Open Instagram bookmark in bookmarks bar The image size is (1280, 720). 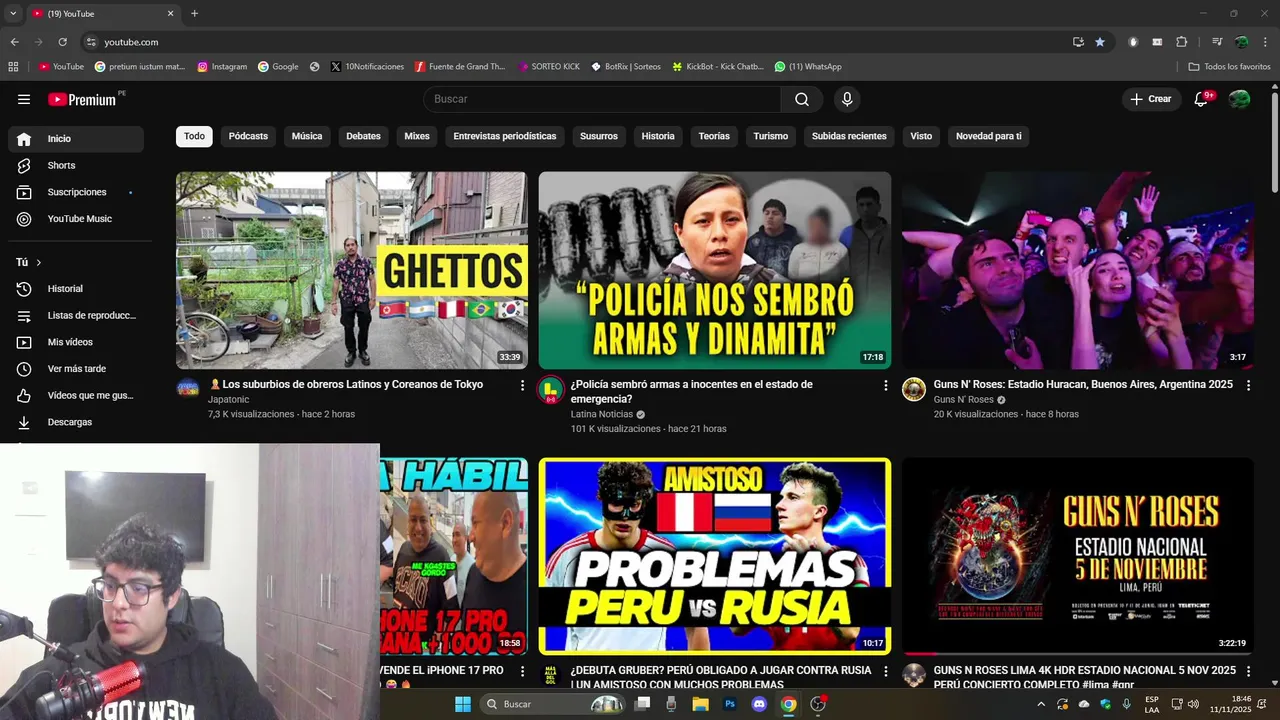tap(222, 67)
